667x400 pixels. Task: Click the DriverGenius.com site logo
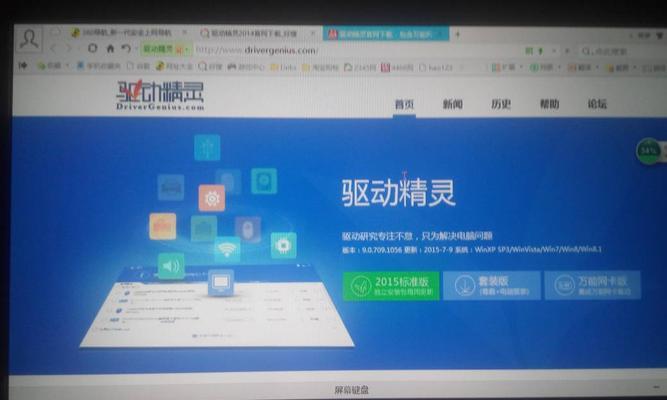[x=160, y=95]
